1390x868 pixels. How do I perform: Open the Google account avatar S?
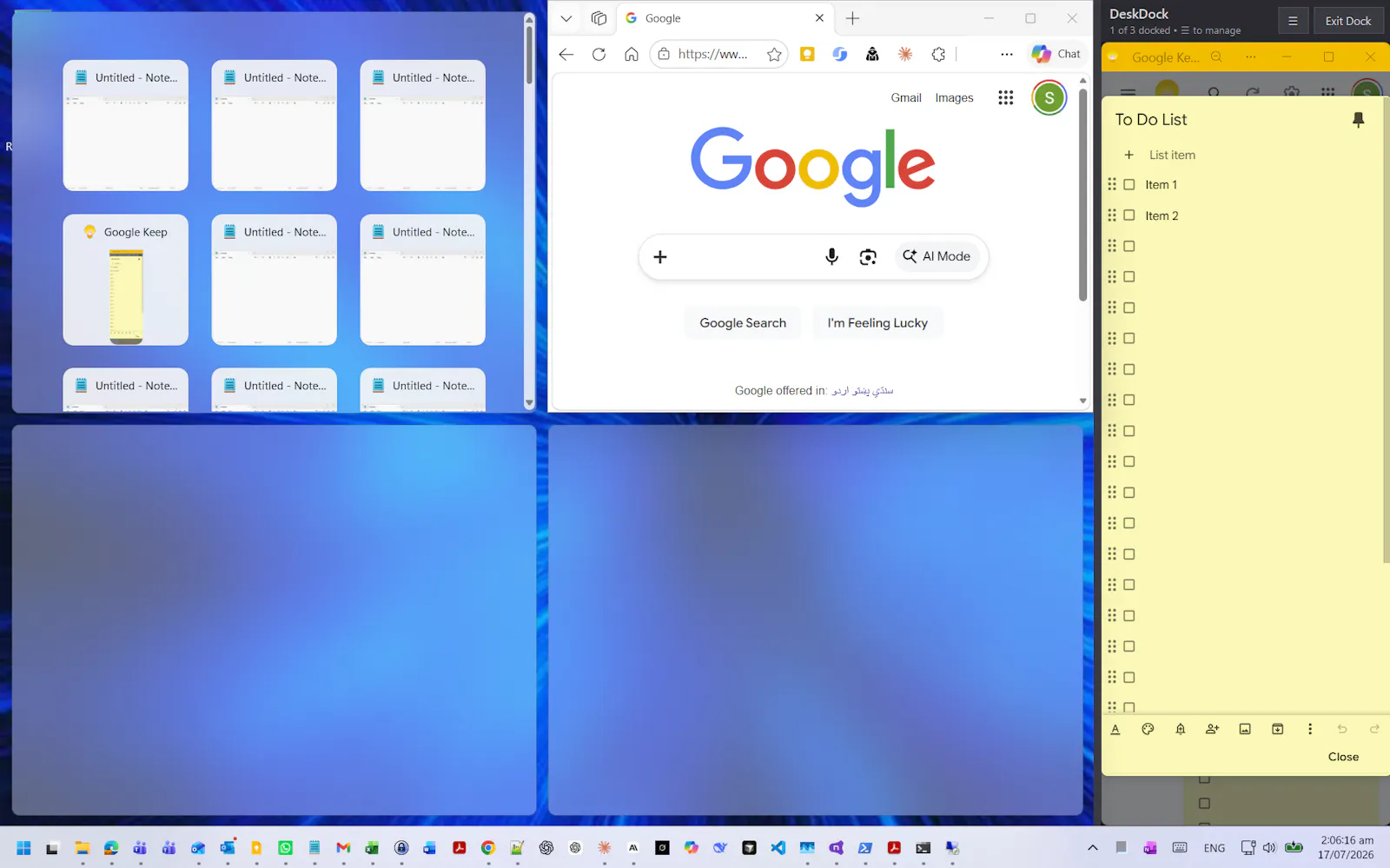(1049, 97)
